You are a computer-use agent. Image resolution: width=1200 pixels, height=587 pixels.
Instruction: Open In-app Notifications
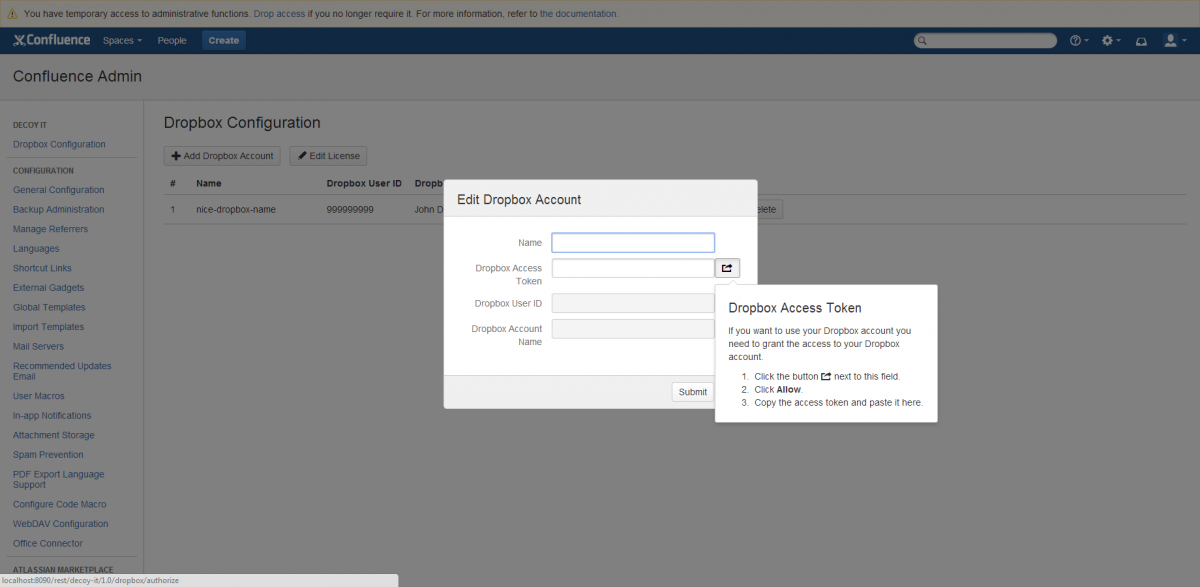point(52,415)
